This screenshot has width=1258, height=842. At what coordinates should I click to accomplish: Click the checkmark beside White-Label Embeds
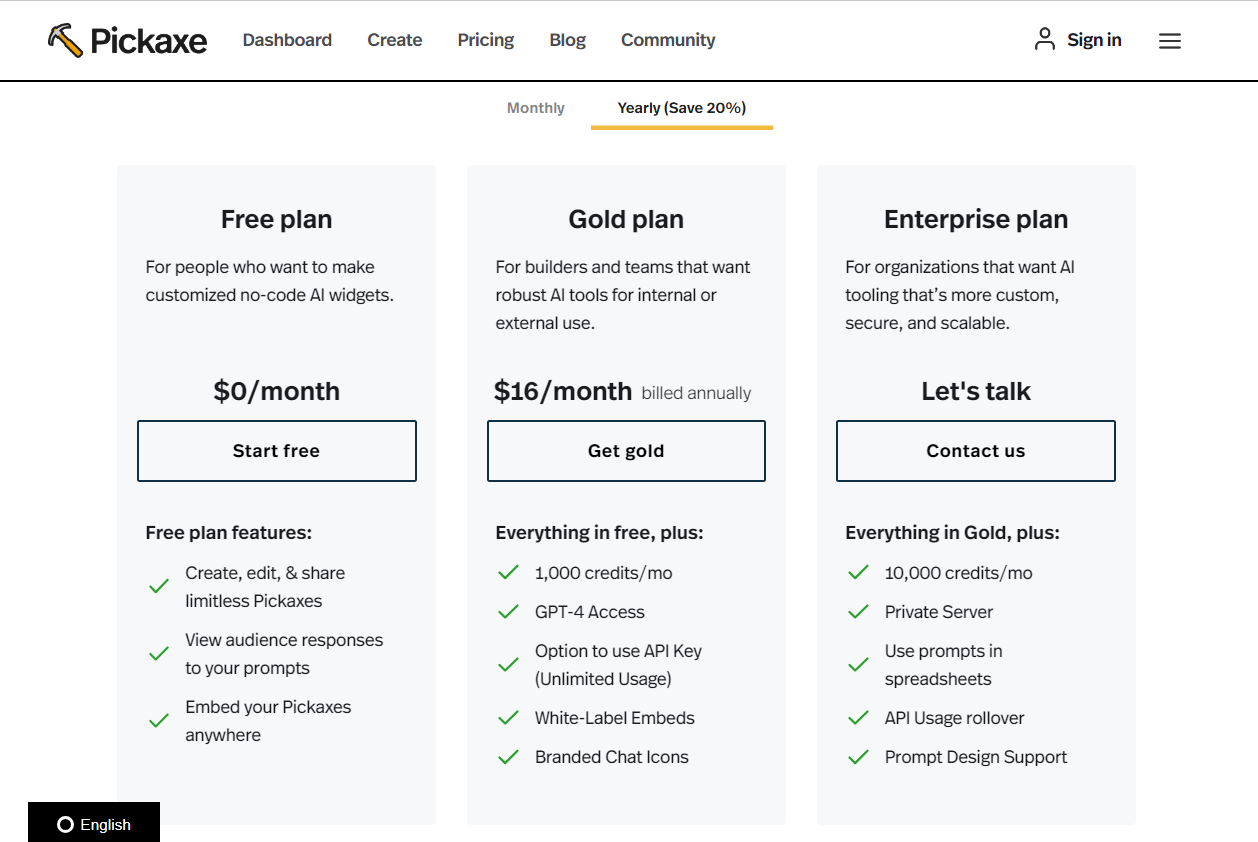click(x=508, y=718)
